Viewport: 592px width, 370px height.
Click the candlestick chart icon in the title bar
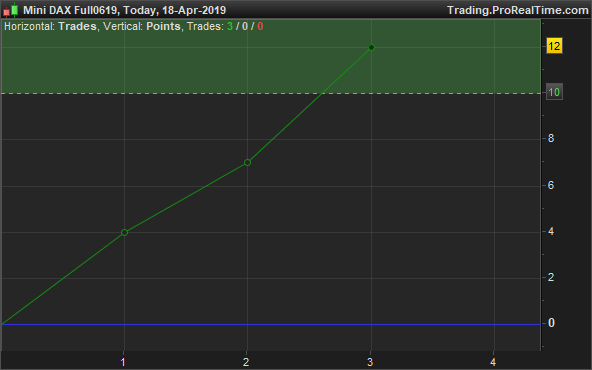(x=11, y=10)
